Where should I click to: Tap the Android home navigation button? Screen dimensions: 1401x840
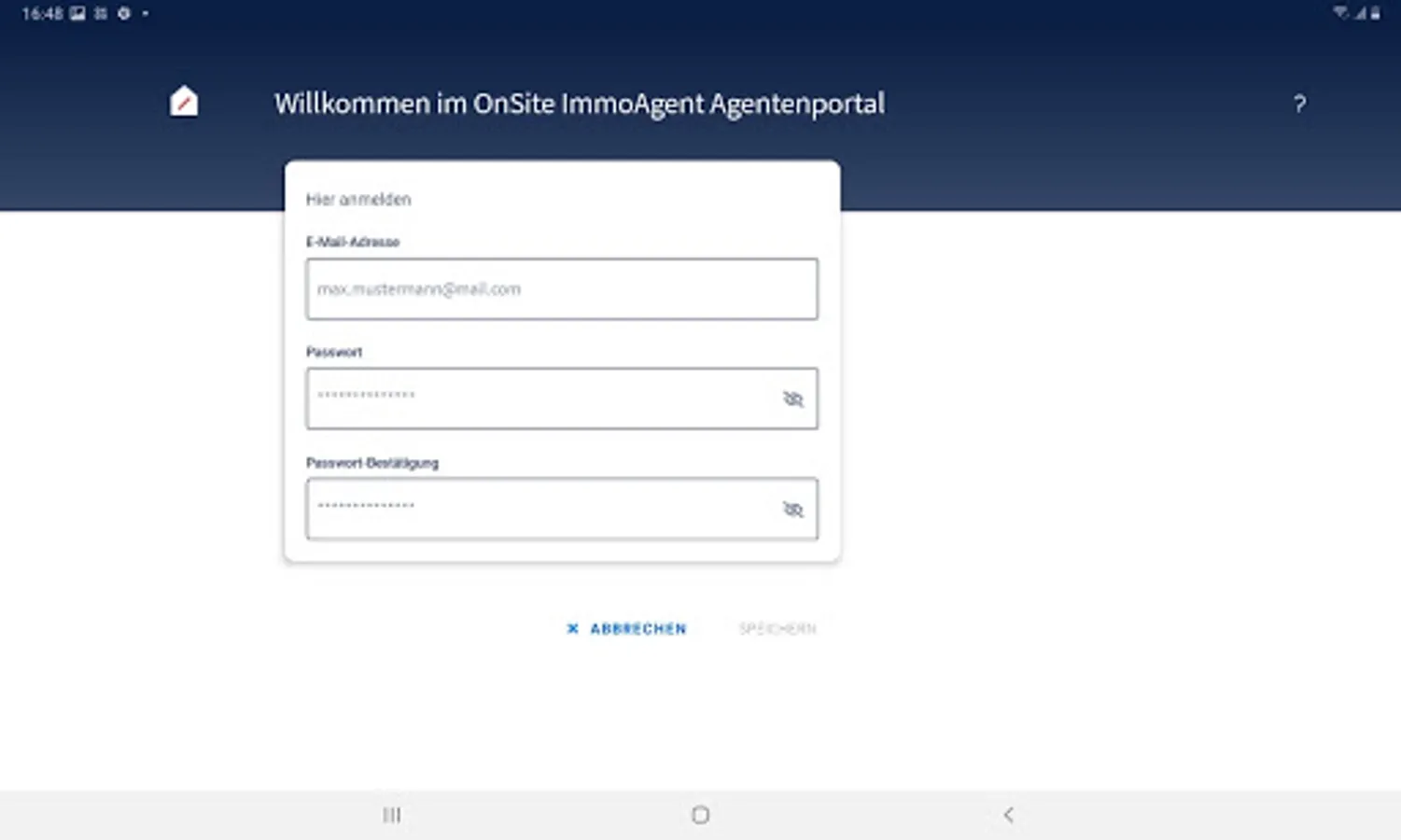pos(700,815)
